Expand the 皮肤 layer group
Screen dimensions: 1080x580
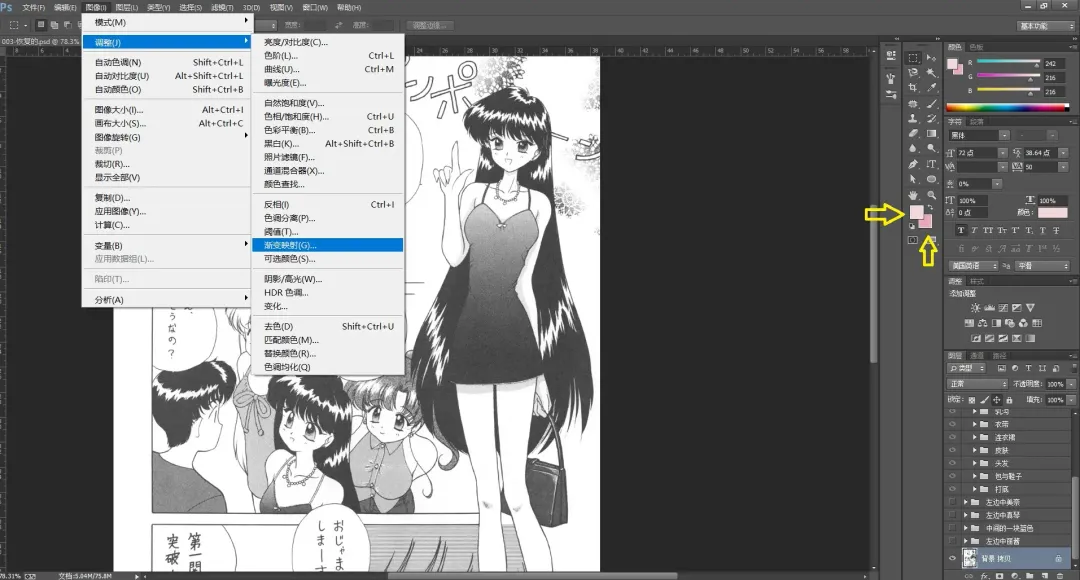click(x=976, y=450)
